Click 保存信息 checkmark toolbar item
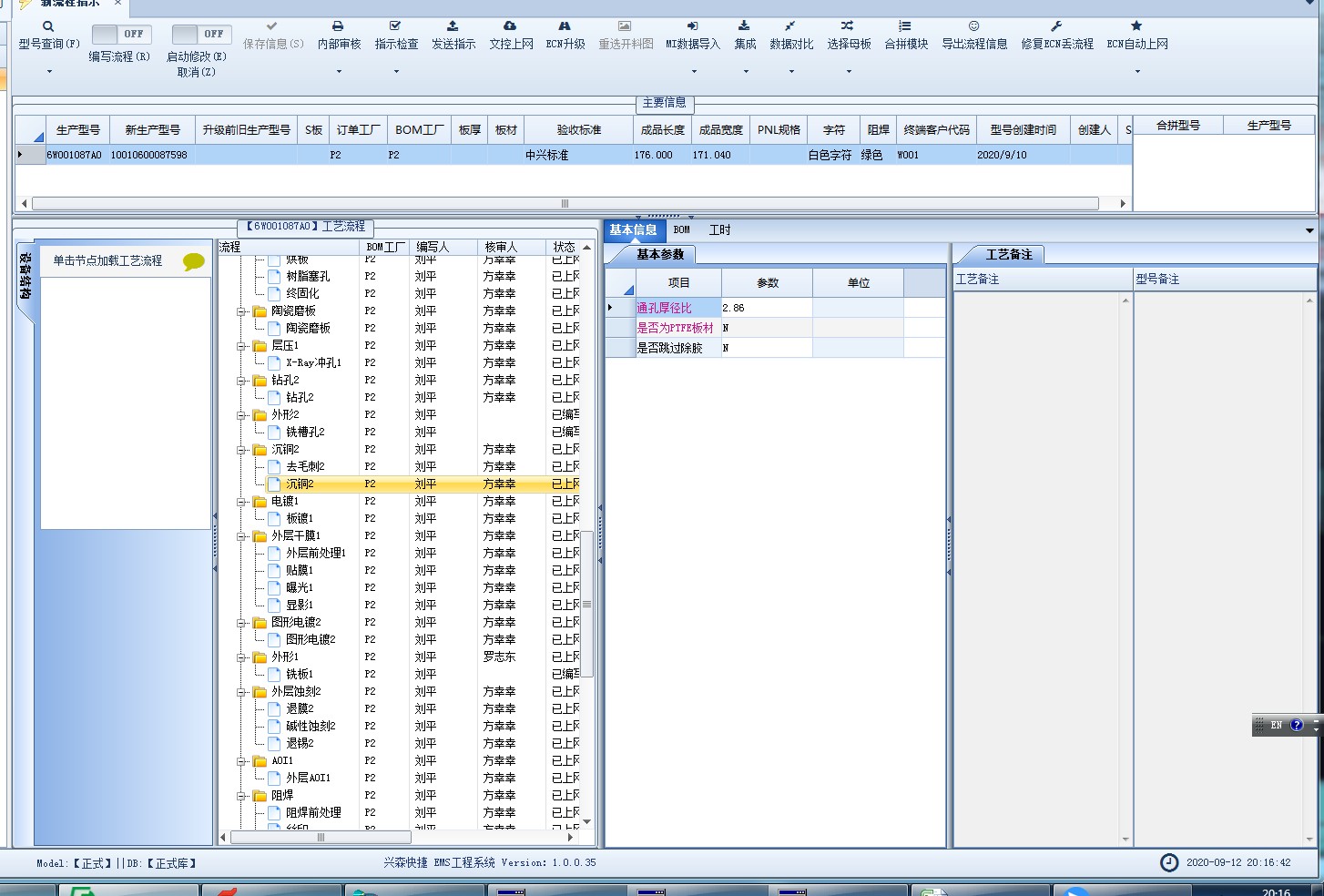 coord(272,35)
